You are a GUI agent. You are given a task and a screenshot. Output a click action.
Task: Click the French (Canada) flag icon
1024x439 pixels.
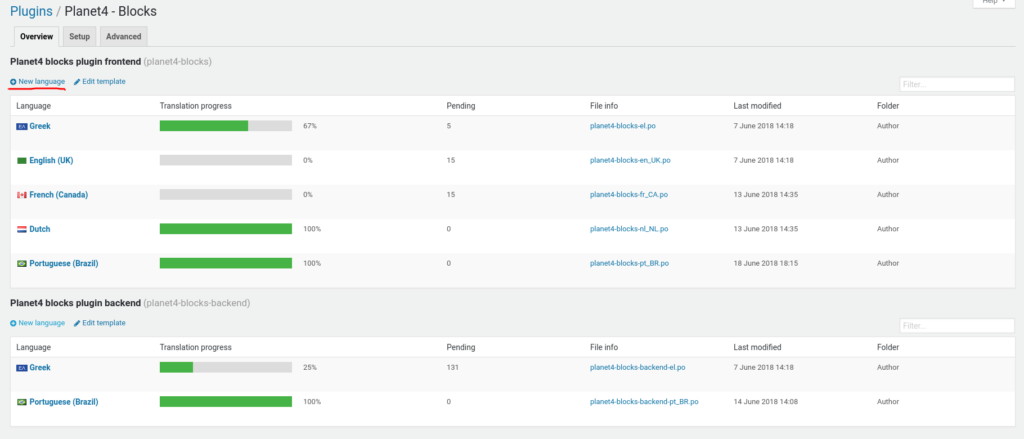click(x=22, y=195)
